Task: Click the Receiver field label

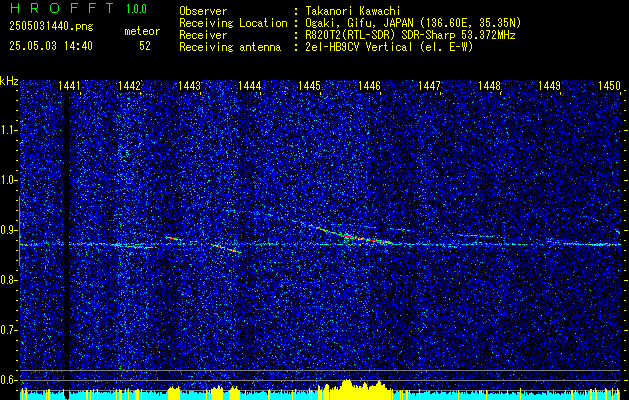Action: pyautogui.click(x=203, y=35)
